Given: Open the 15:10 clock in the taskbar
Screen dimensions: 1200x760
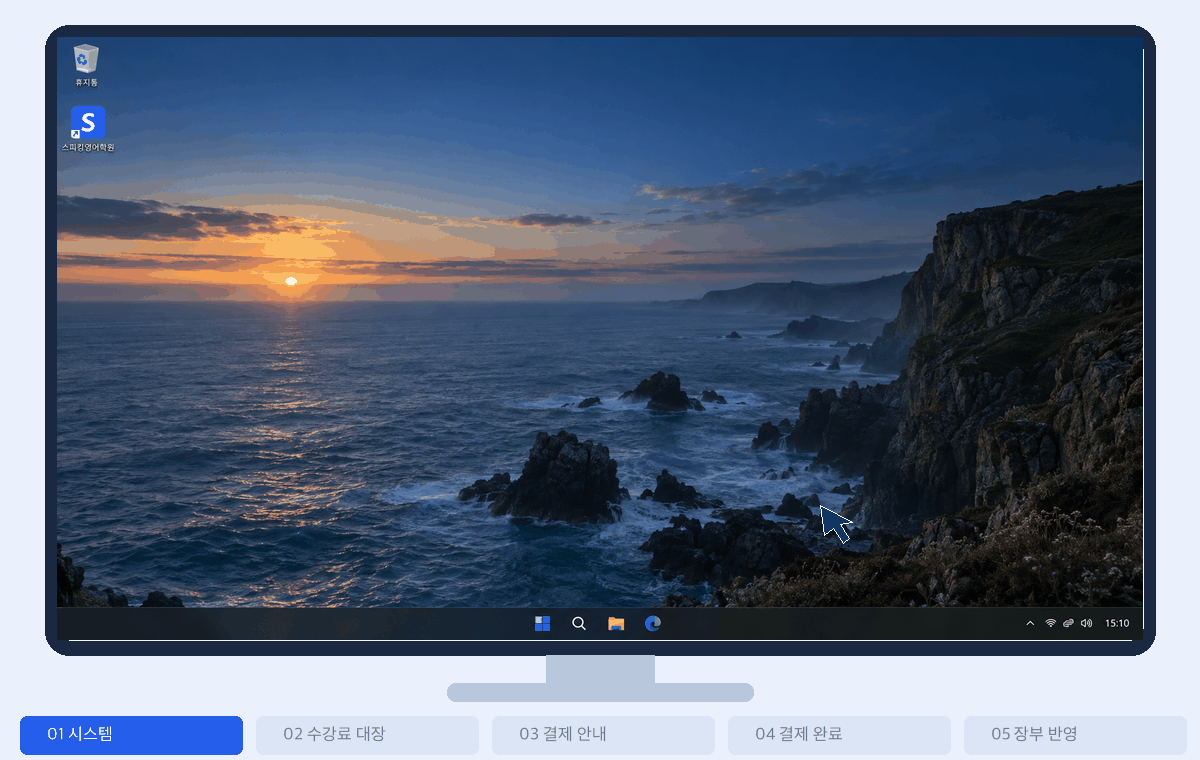Looking at the screenshot, I should [1117, 624].
